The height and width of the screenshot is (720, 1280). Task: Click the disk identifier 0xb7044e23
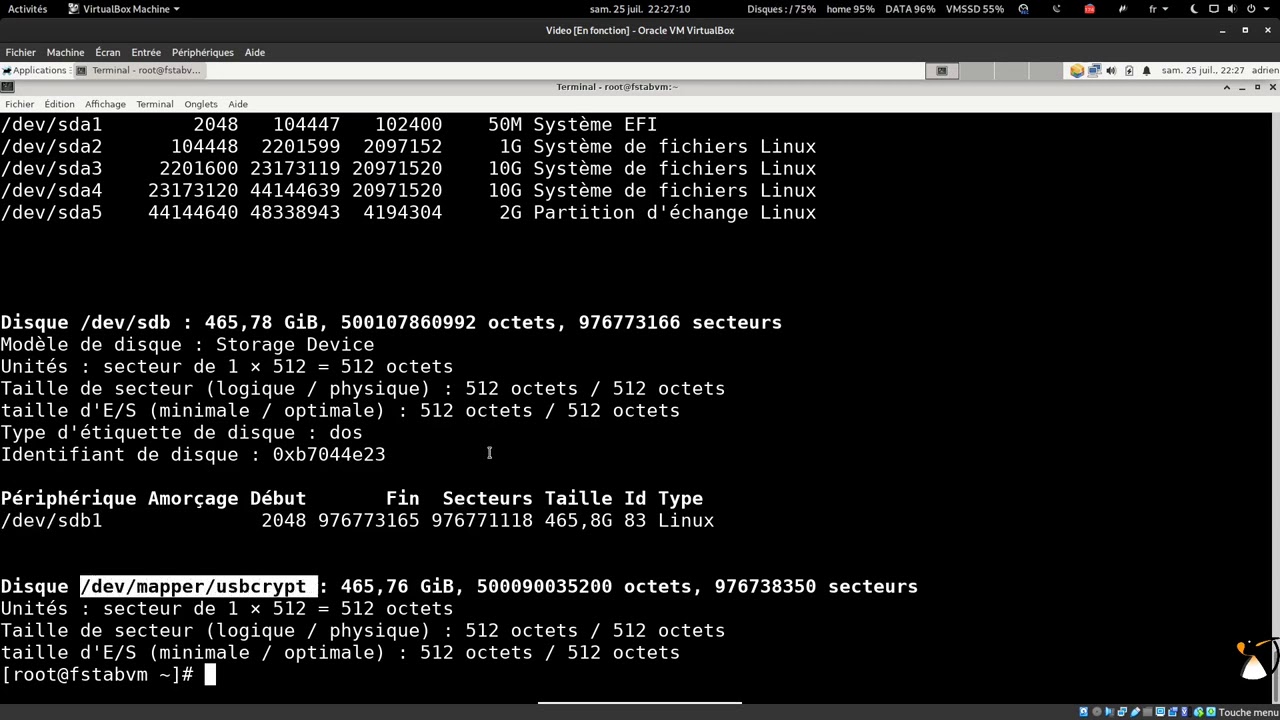[329, 455]
